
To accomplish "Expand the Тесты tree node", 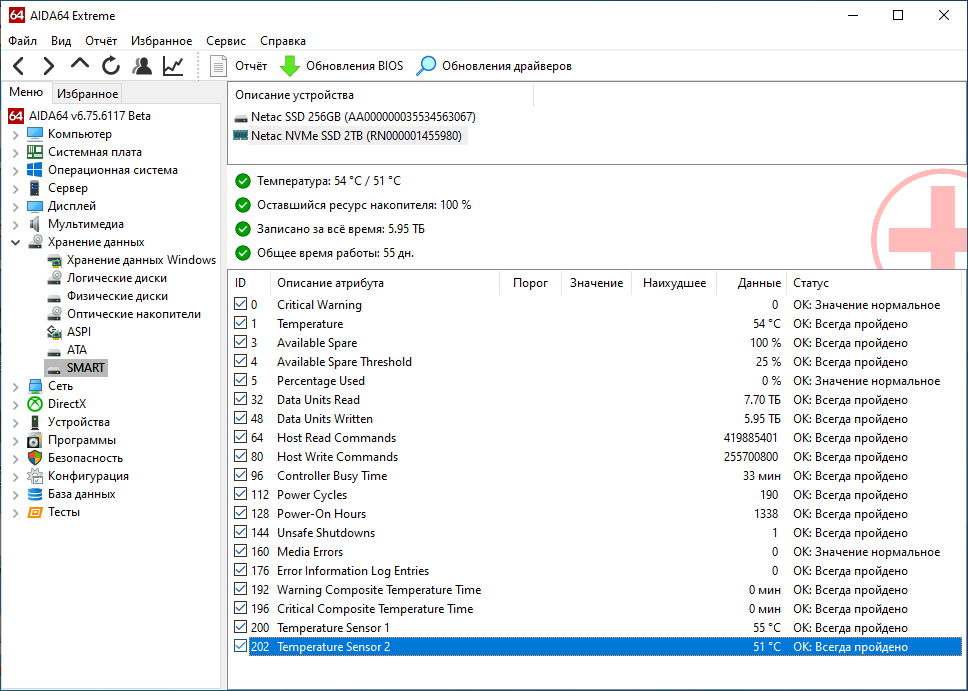I will [15, 512].
